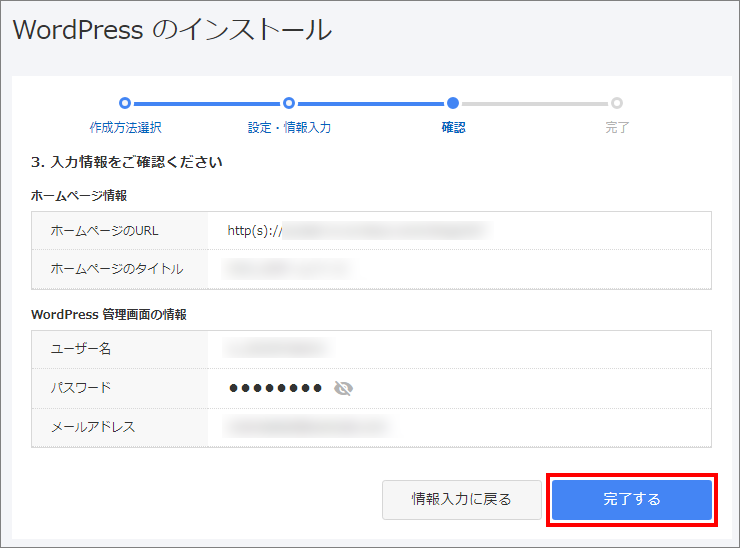The width and height of the screenshot is (740, 548).
Task: Select the 作成方法選択 step label
Action: click(x=125, y=128)
